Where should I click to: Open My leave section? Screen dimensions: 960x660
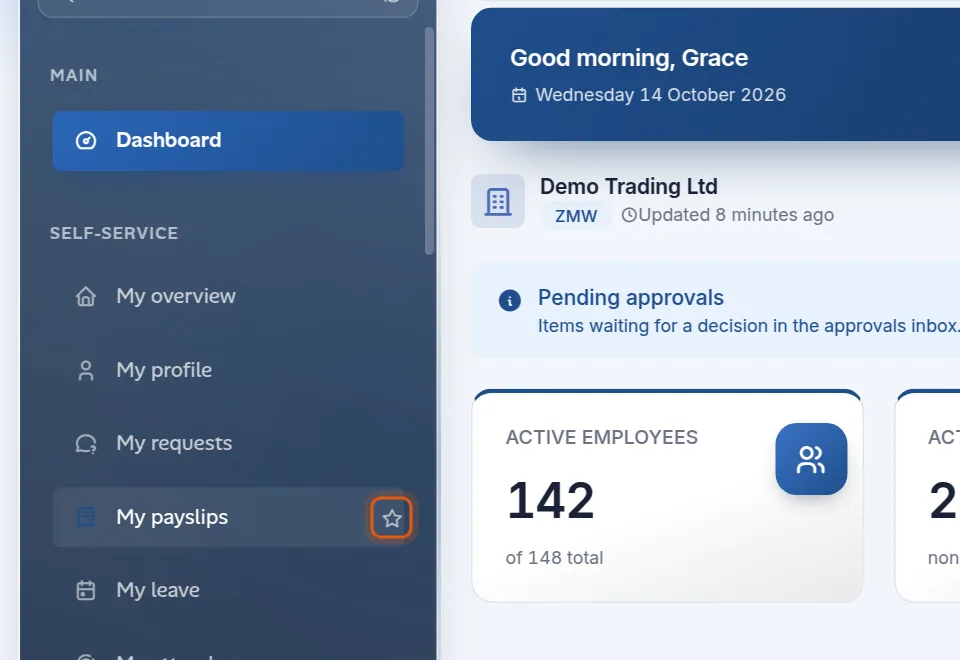tap(228, 590)
